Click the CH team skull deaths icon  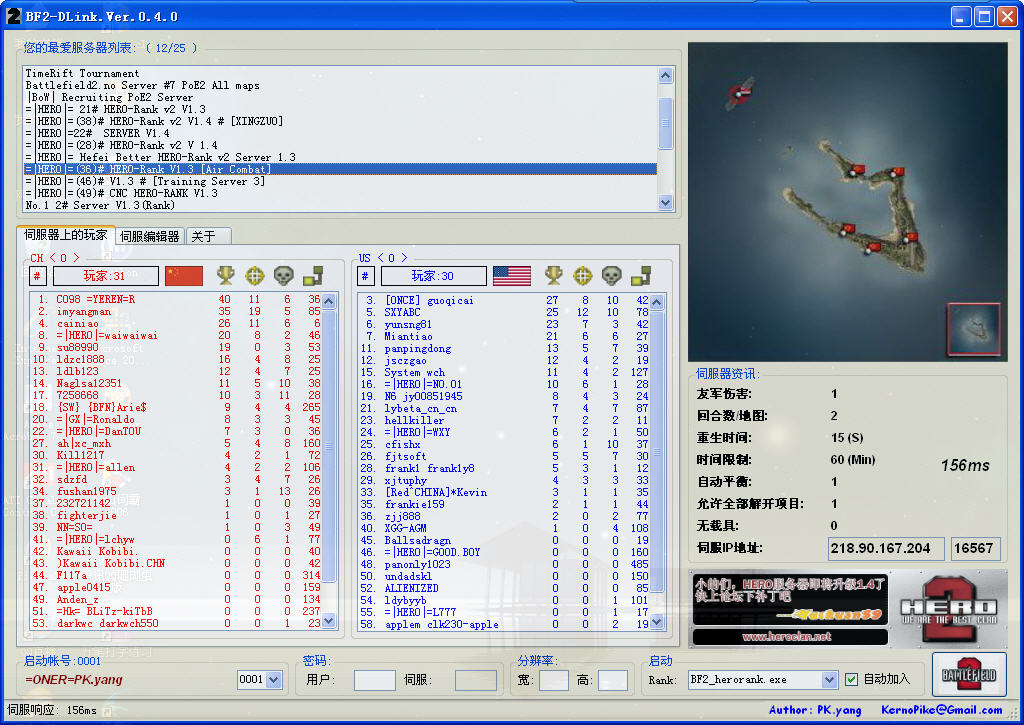pyautogui.click(x=284, y=276)
